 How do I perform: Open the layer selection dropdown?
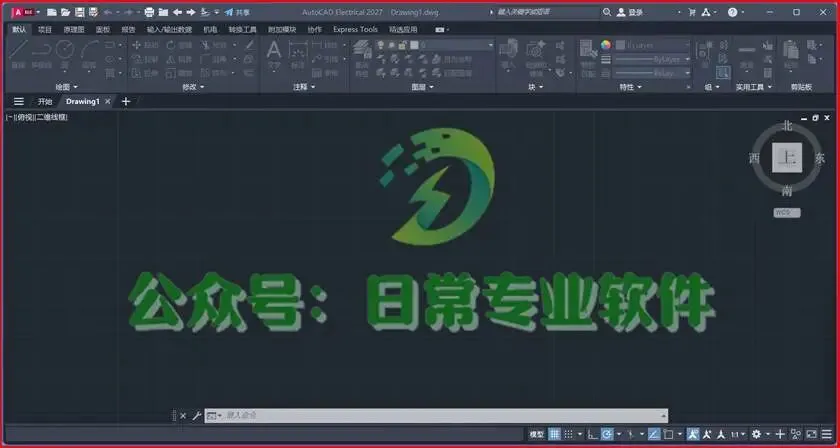(x=434, y=46)
